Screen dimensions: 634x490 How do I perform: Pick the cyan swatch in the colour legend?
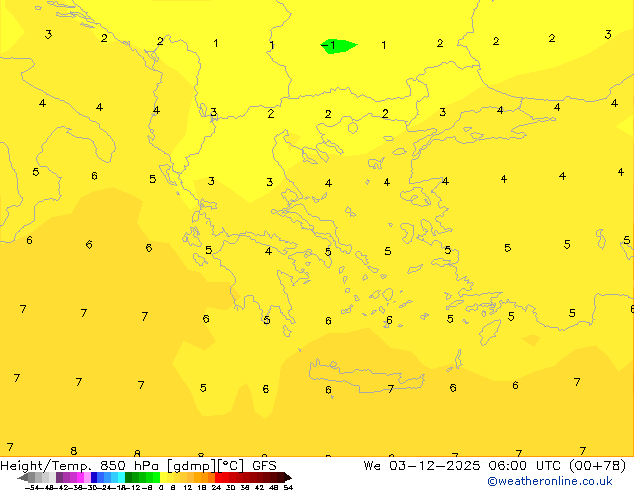[x=121, y=477]
